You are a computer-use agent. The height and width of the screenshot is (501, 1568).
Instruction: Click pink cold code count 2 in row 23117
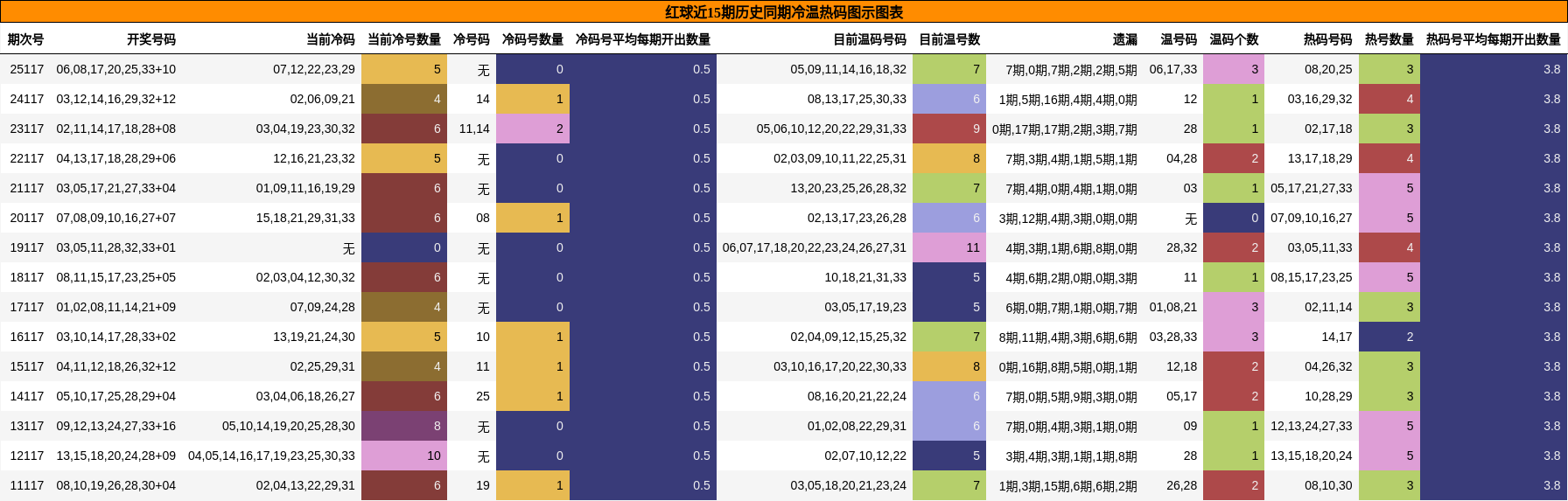pos(533,129)
